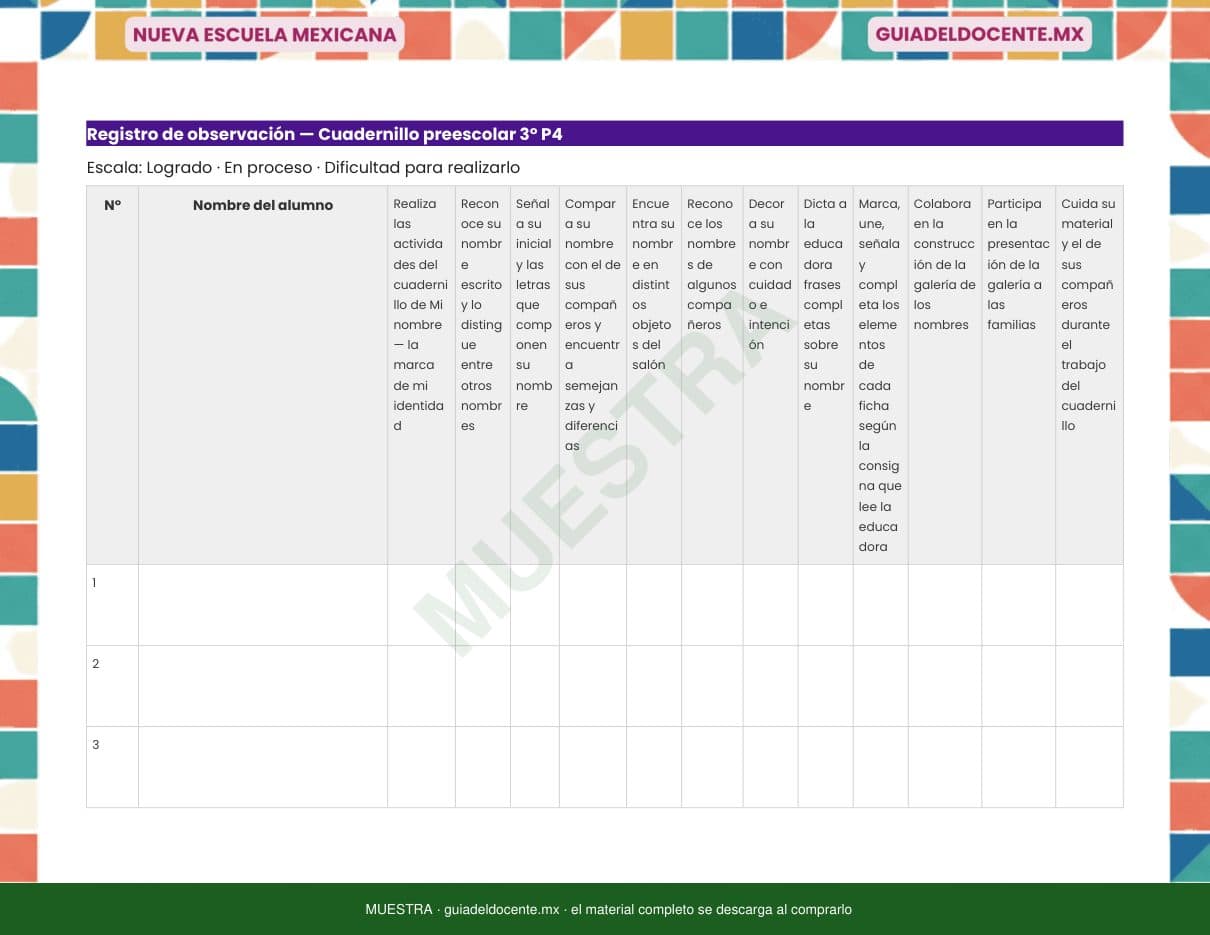Click the student name cell in row 1
The width and height of the screenshot is (1210, 935).
263,605
